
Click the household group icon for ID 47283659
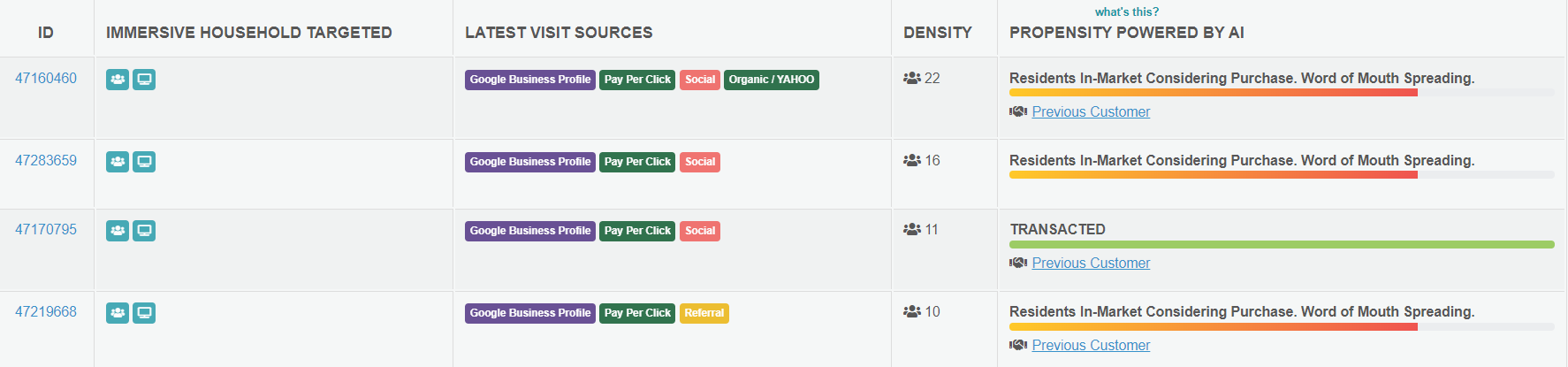(x=118, y=162)
